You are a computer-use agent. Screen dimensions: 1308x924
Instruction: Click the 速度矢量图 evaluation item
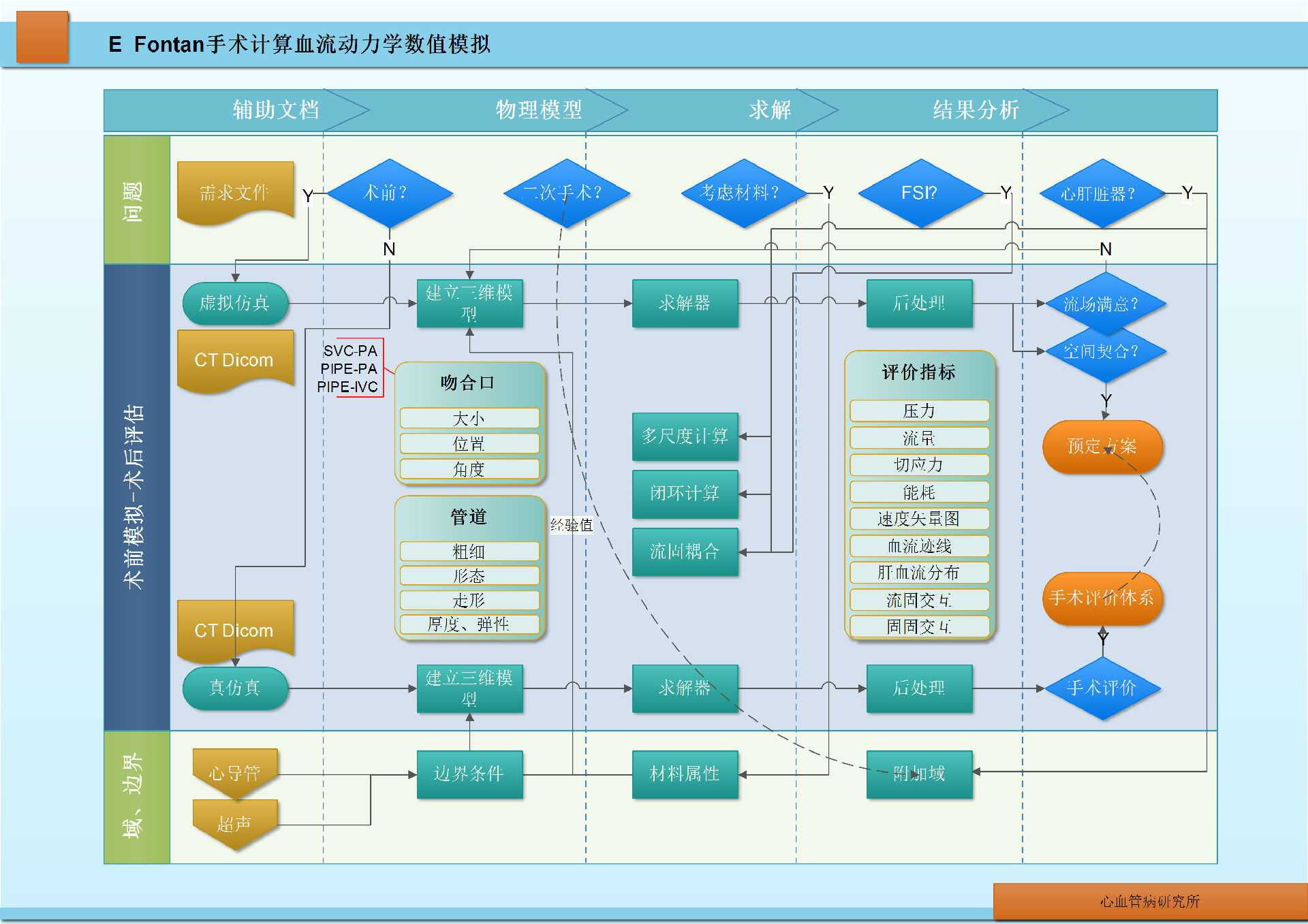tap(919, 519)
